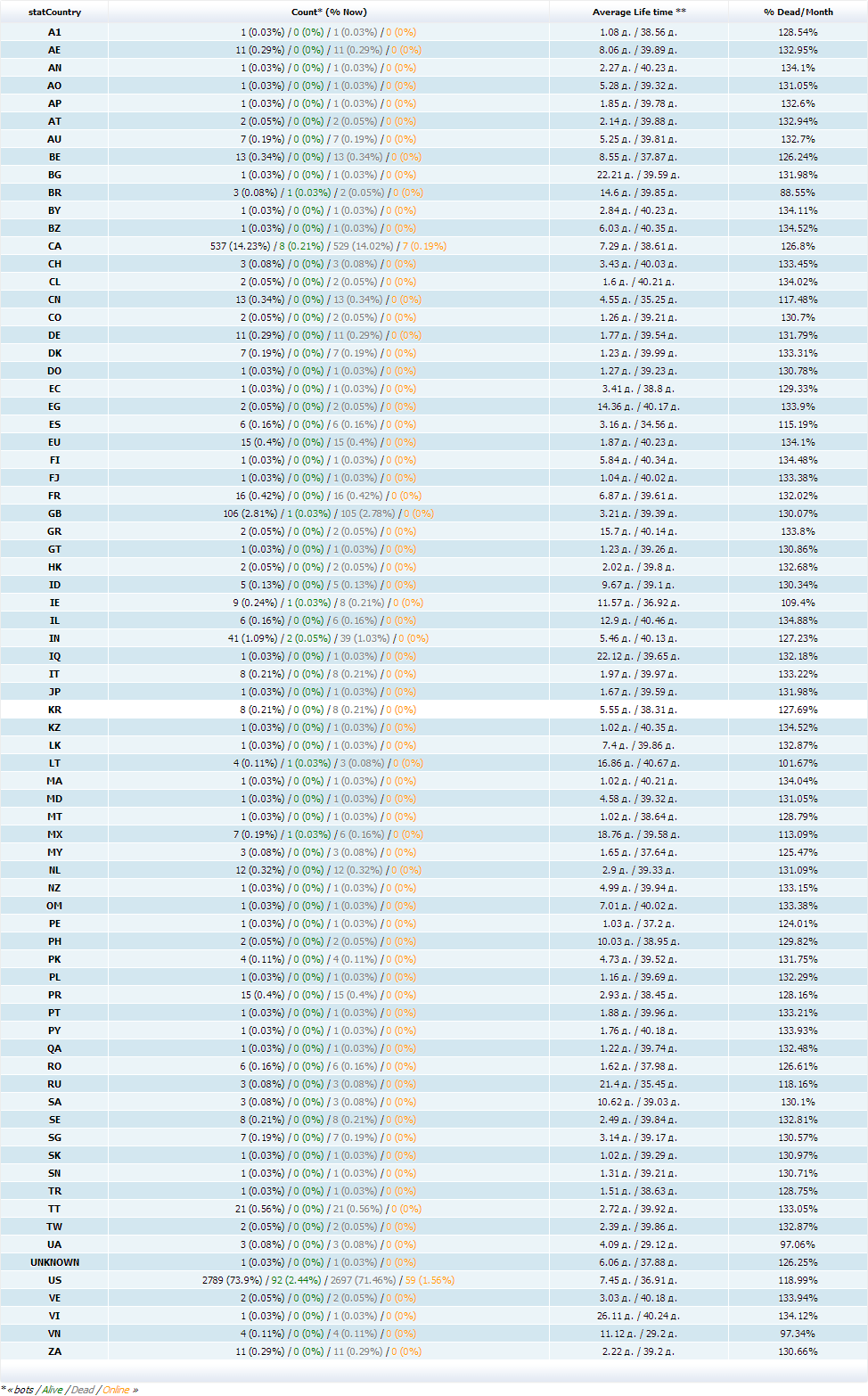Click the Online legend word in footer

(116, 1390)
